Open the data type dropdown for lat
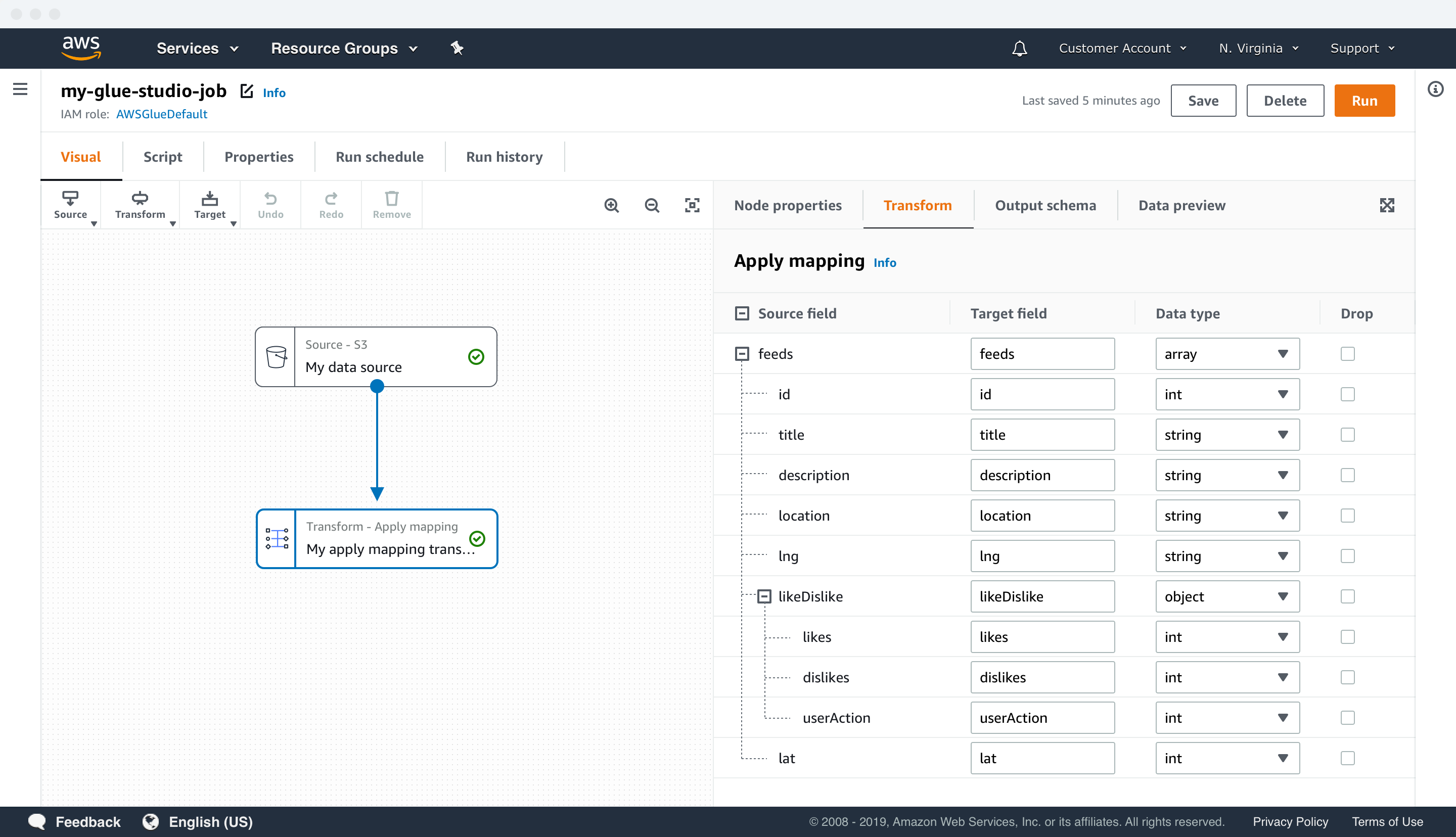The height and width of the screenshot is (837, 1456). [x=1227, y=758]
